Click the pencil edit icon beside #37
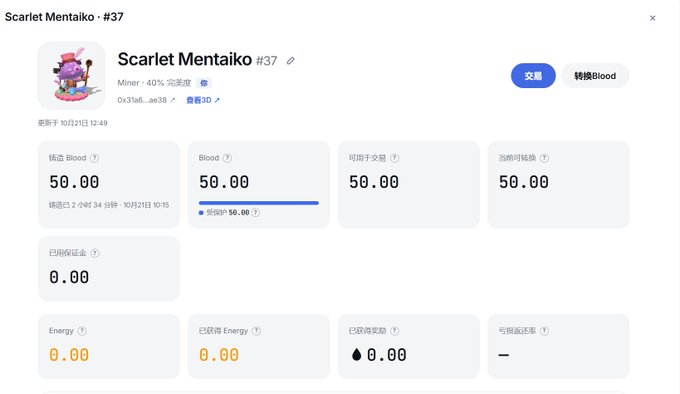Screen dimensions: 680x394 pyautogui.click(x=291, y=61)
